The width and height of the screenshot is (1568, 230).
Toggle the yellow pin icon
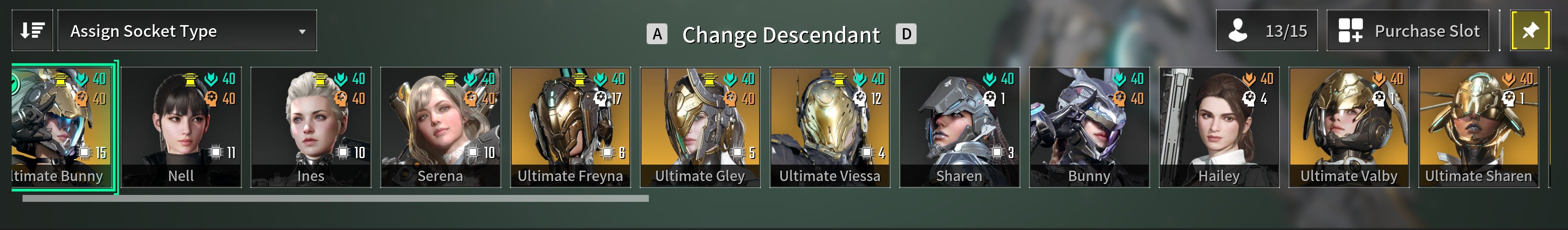pyautogui.click(x=1530, y=30)
